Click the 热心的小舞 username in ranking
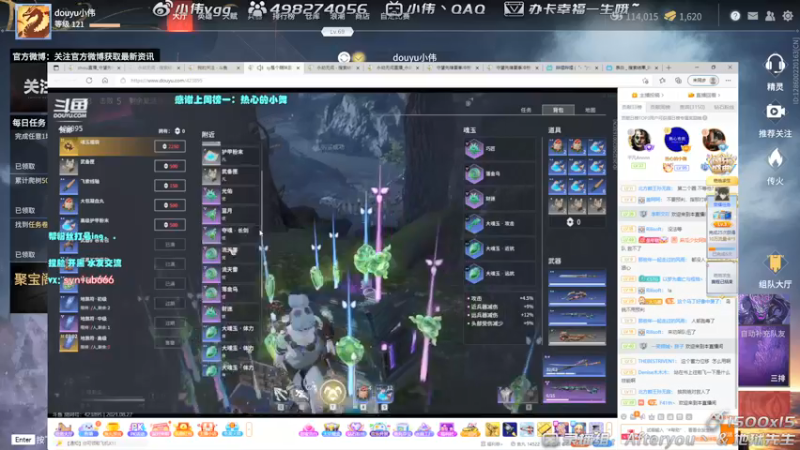The image size is (800, 450). click(x=677, y=159)
